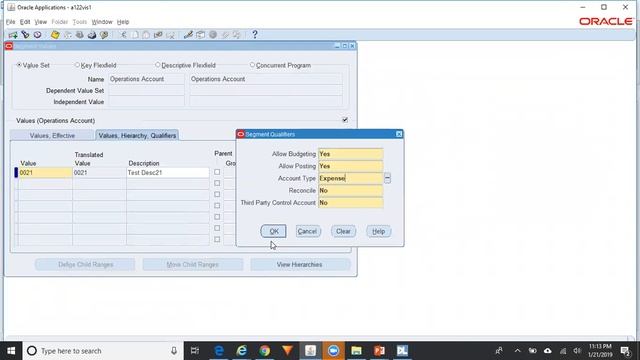Click the Print toolbar icon
The width and height of the screenshot is (640, 360).
pyautogui.click(x=92, y=35)
